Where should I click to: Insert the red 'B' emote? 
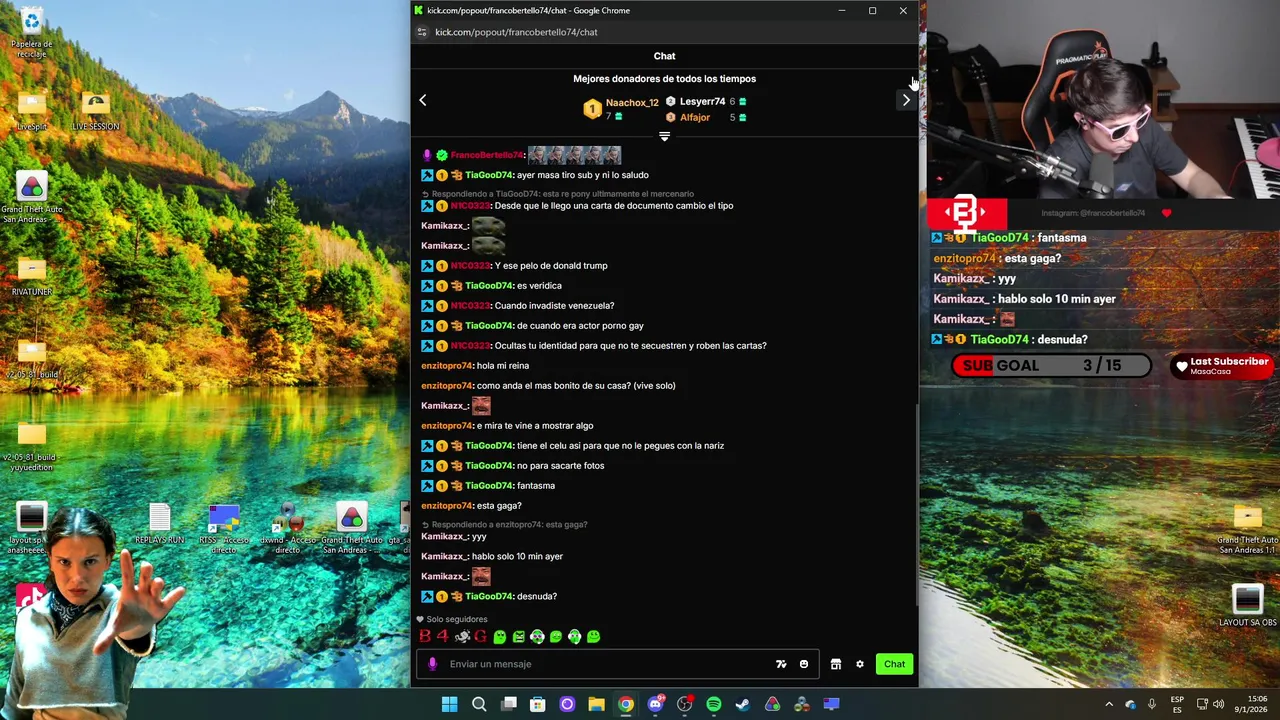pyautogui.click(x=425, y=636)
